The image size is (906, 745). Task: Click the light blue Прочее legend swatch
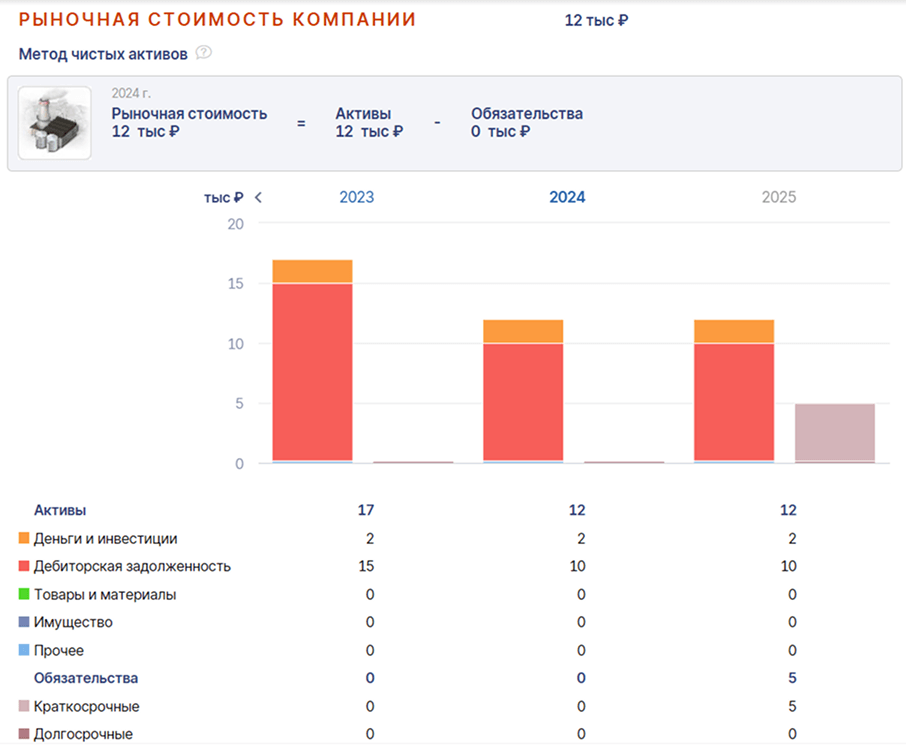pyautogui.click(x=24, y=650)
